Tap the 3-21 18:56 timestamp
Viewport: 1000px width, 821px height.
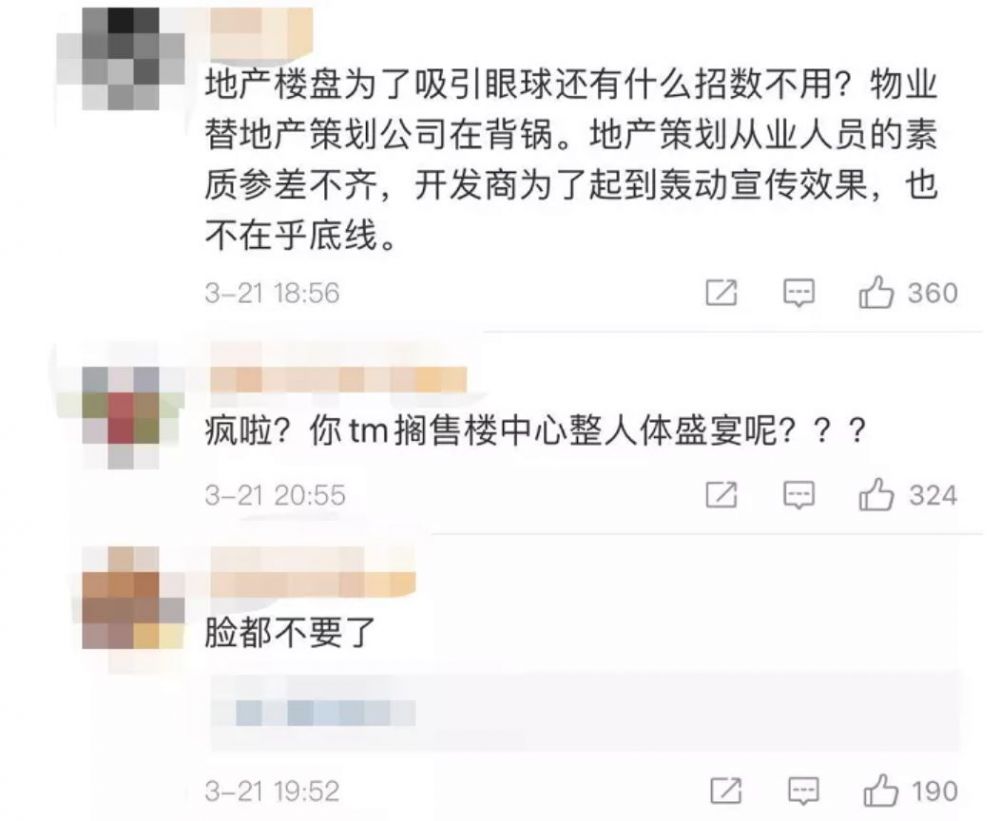pos(272,293)
